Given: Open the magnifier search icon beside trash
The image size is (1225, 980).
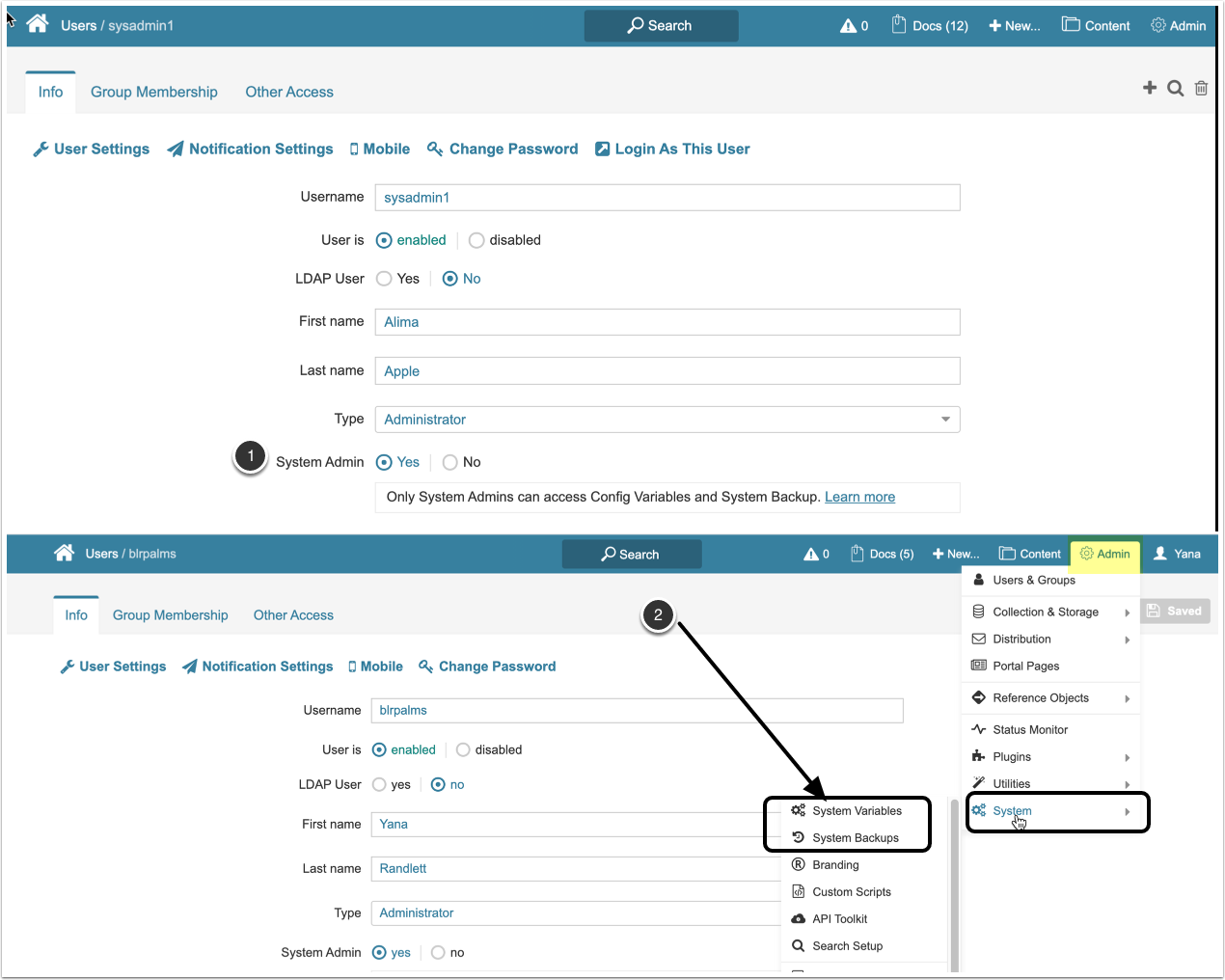Looking at the screenshot, I should click(1175, 88).
